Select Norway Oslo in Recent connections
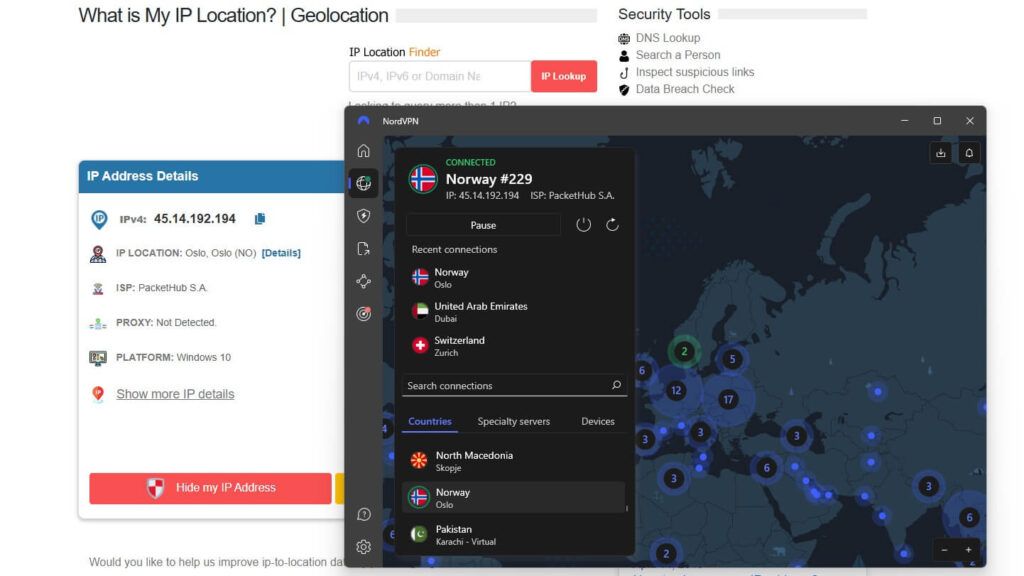Image resolution: width=1024 pixels, height=576 pixels. click(515, 278)
